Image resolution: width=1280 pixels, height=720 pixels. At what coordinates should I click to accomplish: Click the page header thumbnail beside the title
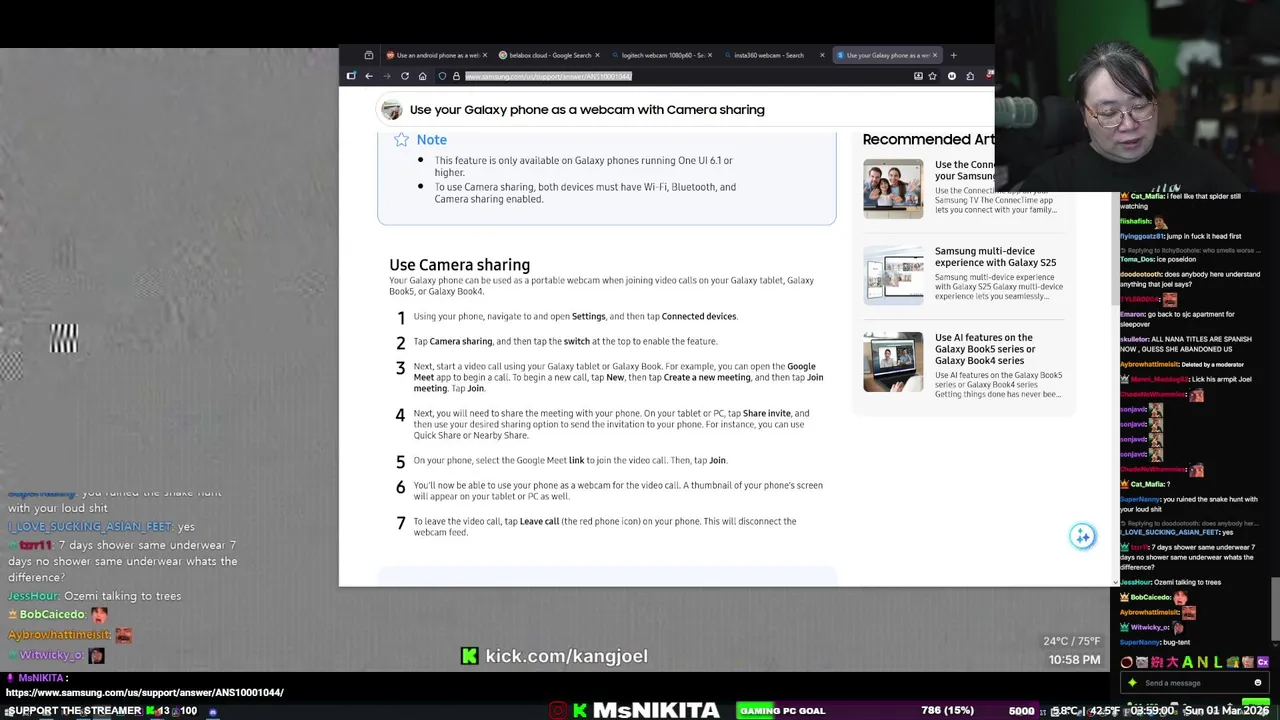391,110
